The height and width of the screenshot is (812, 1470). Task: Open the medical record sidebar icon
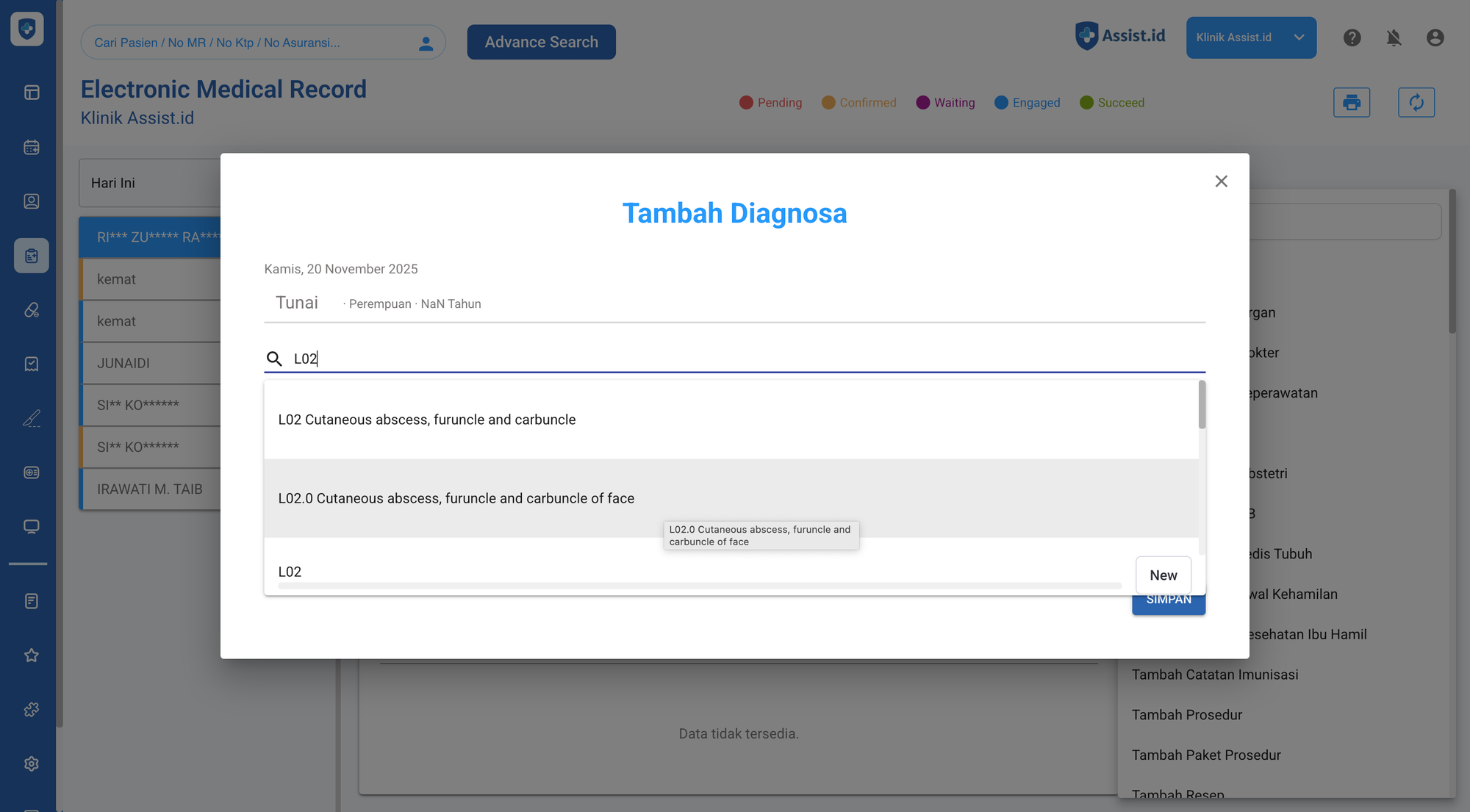click(31, 256)
